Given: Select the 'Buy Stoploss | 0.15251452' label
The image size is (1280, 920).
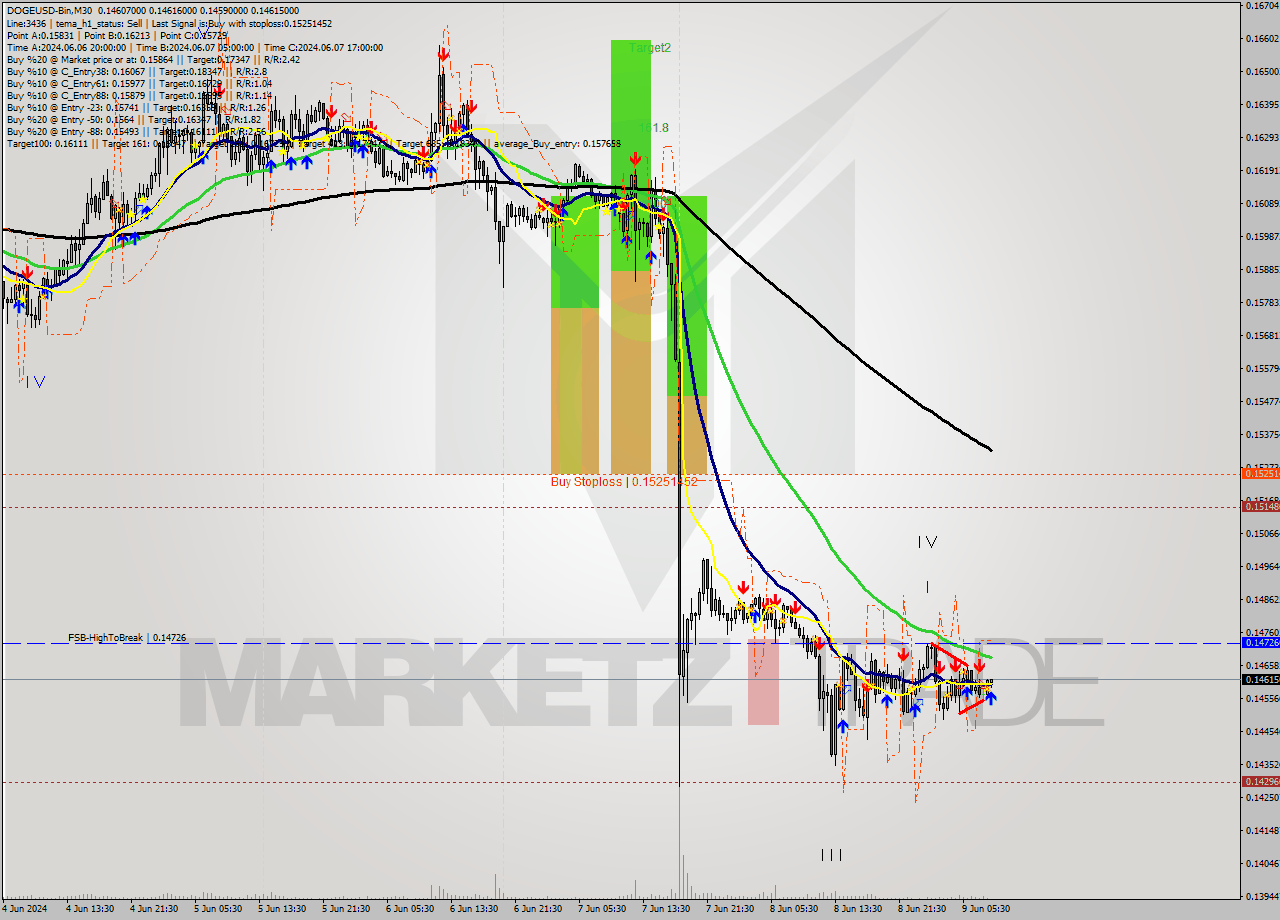Looking at the screenshot, I should (x=624, y=481).
